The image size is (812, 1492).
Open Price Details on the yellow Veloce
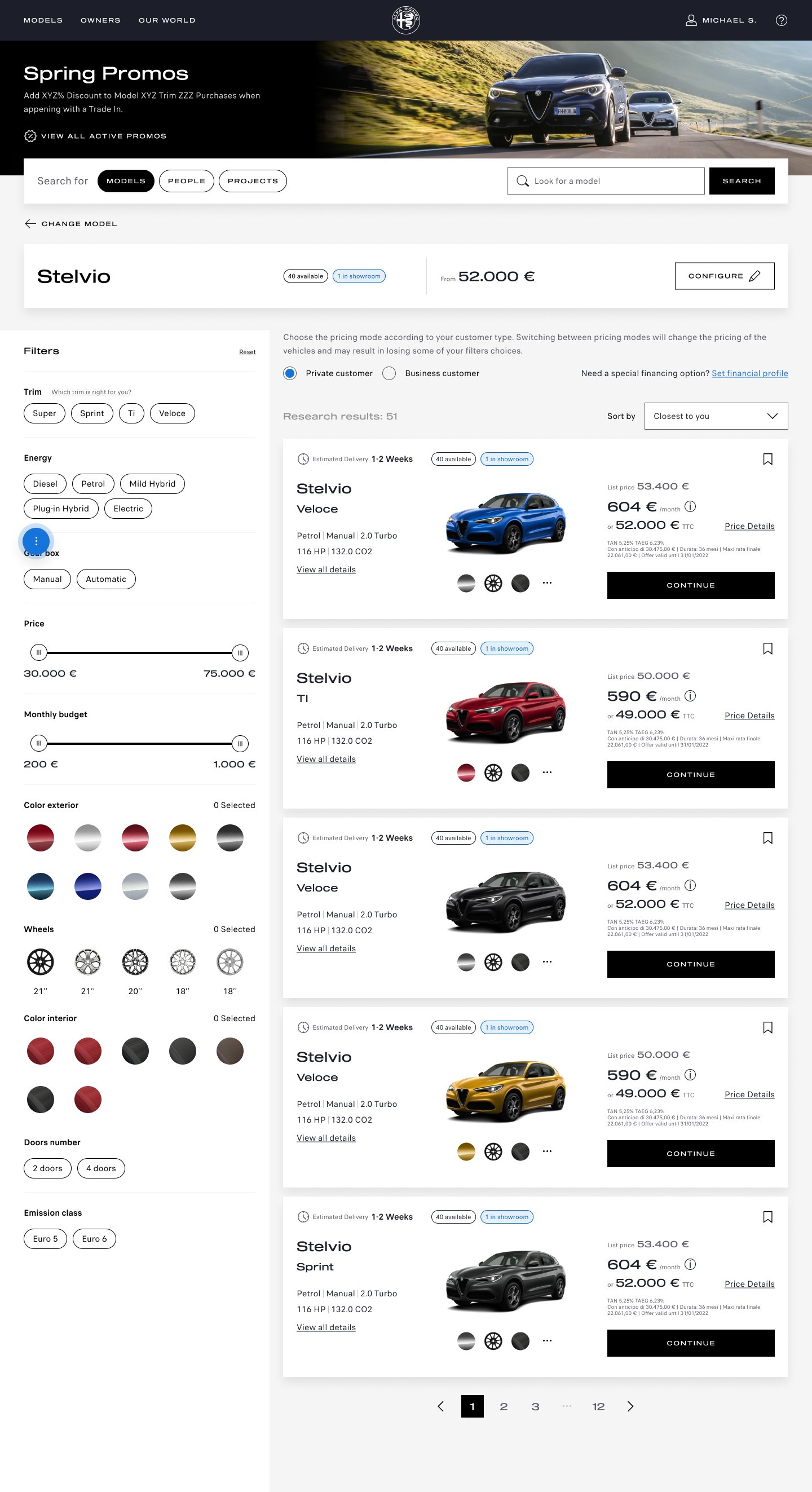(x=749, y=1094)
